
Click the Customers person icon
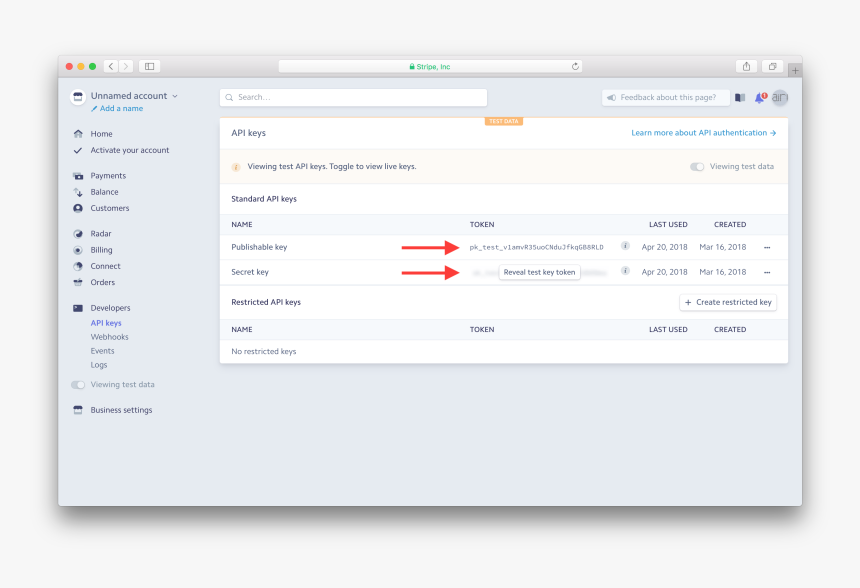(78, 208)
